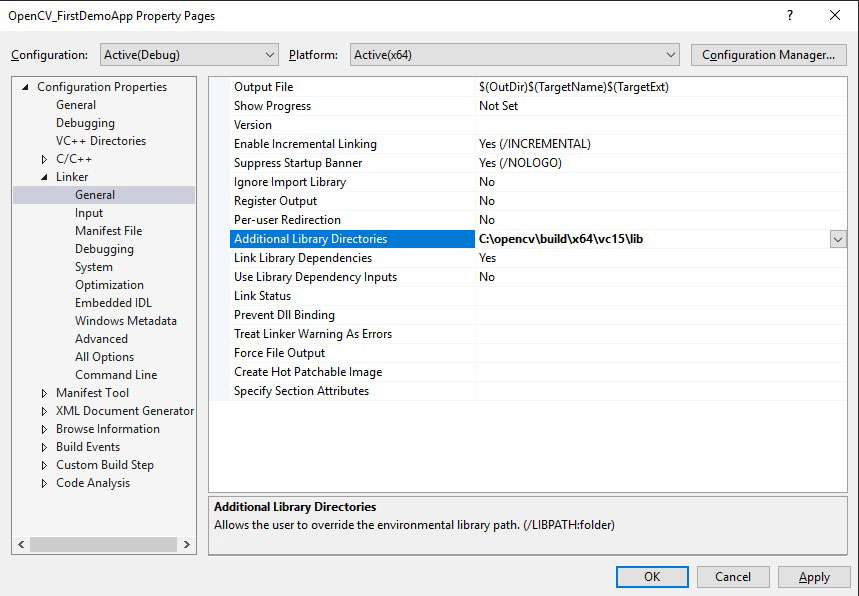Expand the Build Events node
The image size is (859, 596).
[x=44, y=447]
